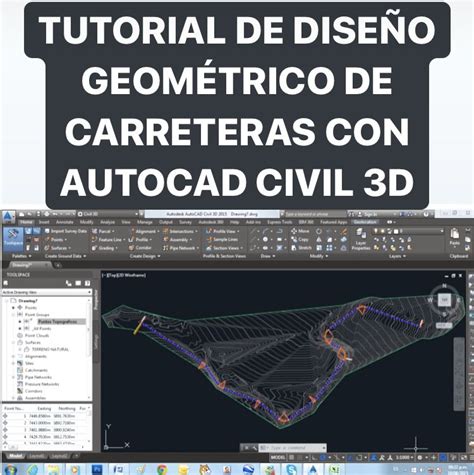Select the Sample Lines tool
This screenshot has width=474, height=475.
click(222, 240)
